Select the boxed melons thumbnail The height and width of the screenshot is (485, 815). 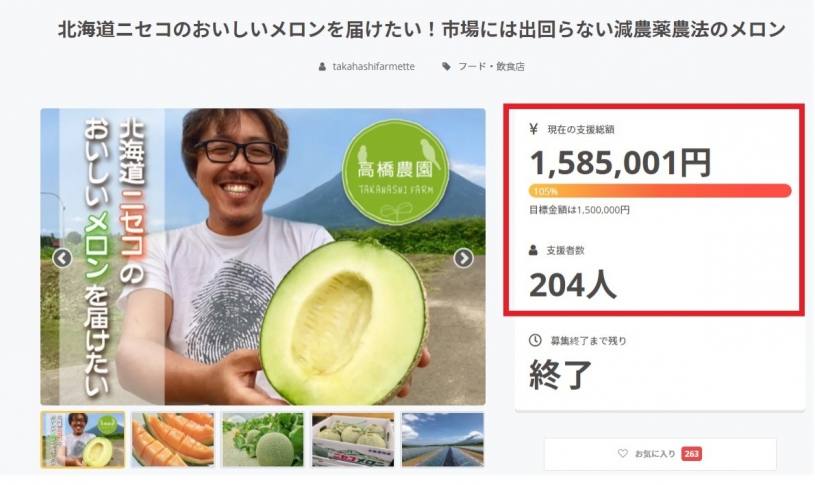(353, 440)
